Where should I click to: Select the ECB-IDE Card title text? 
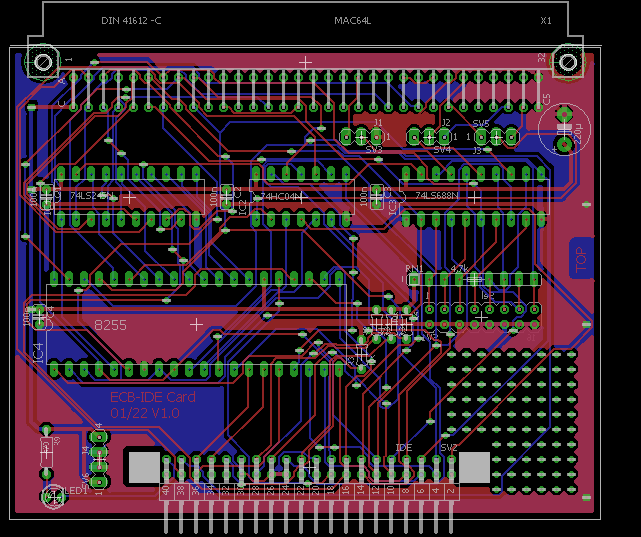[x=153, y=397]
